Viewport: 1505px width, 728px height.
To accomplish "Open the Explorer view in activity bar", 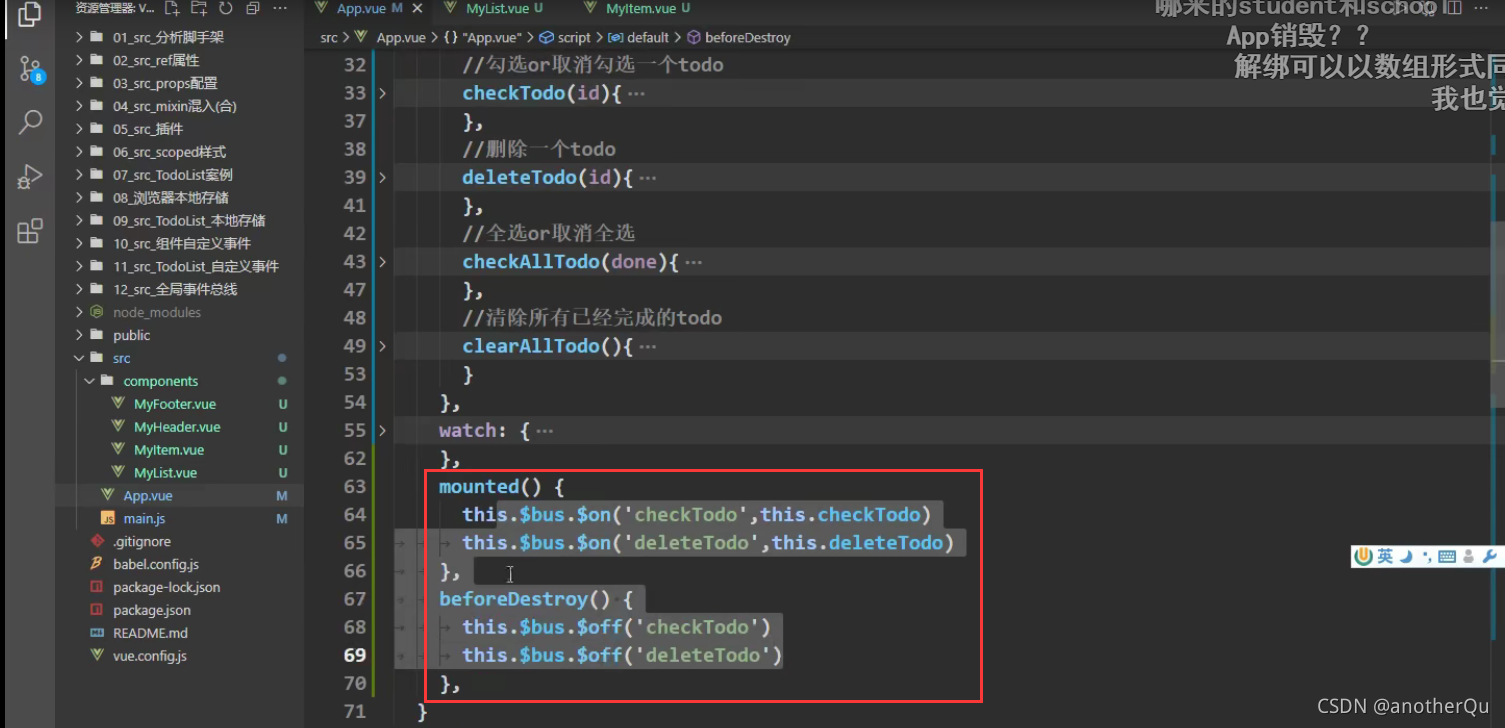I will point(30,14).
